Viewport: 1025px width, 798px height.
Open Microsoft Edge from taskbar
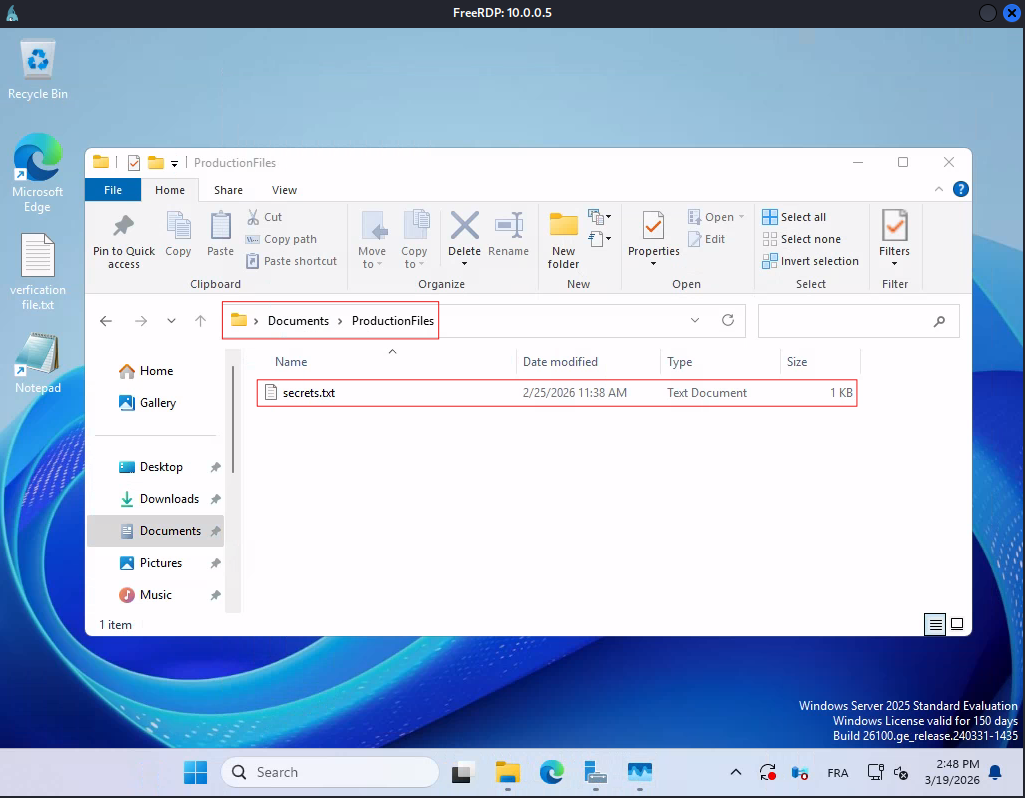(x=552, y=772)
